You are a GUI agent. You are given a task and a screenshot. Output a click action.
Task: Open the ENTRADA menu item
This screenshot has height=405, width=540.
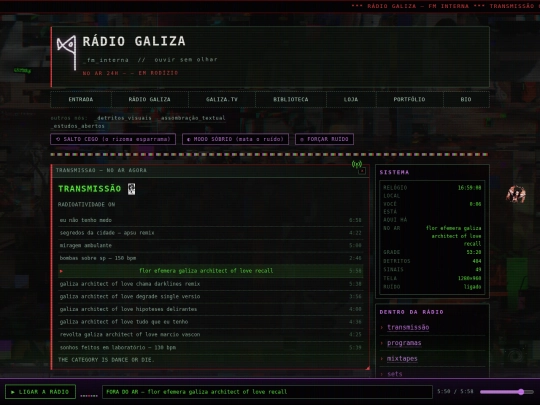click(x=81, y=100)
